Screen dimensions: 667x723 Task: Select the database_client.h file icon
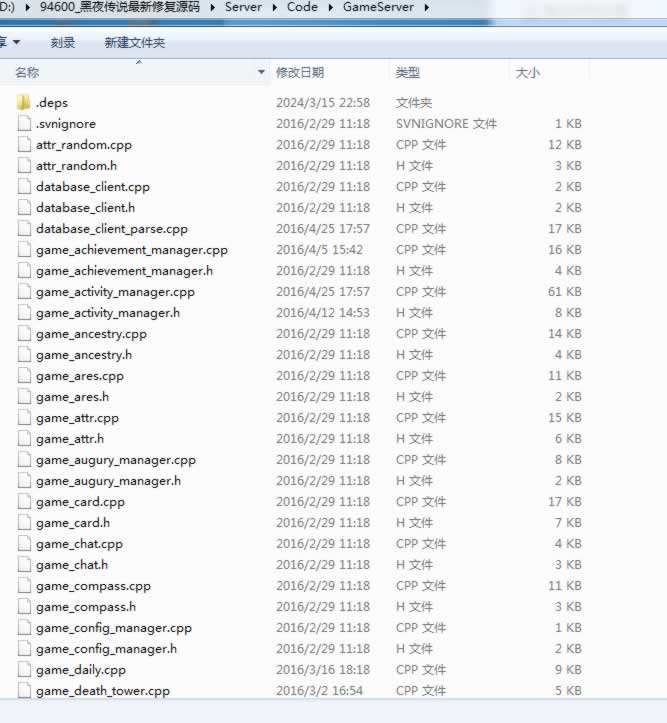24,207
